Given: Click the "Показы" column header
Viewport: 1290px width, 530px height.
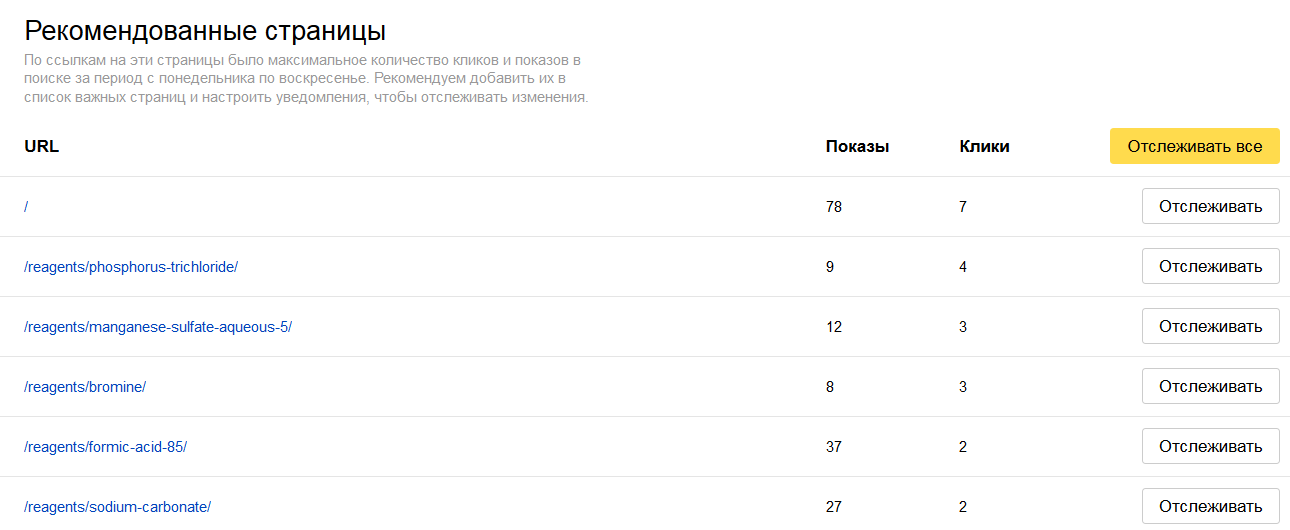Looking at the screenshot, I should click(857, 146).
